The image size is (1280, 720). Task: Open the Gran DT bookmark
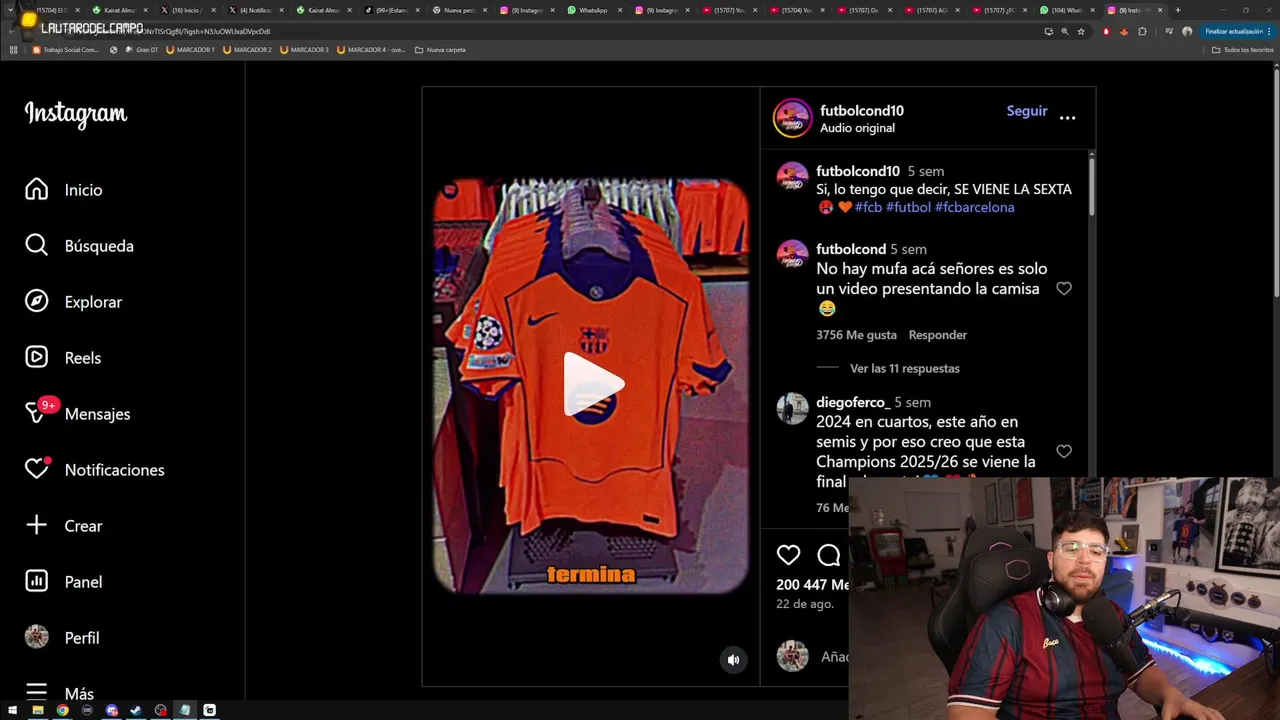[x=141, y=50]
